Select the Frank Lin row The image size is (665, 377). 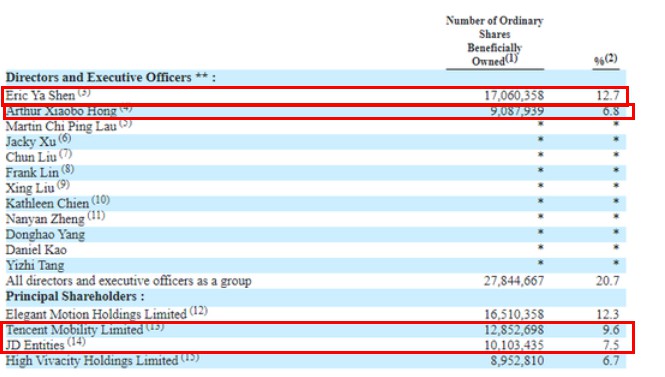pos(316,173)
